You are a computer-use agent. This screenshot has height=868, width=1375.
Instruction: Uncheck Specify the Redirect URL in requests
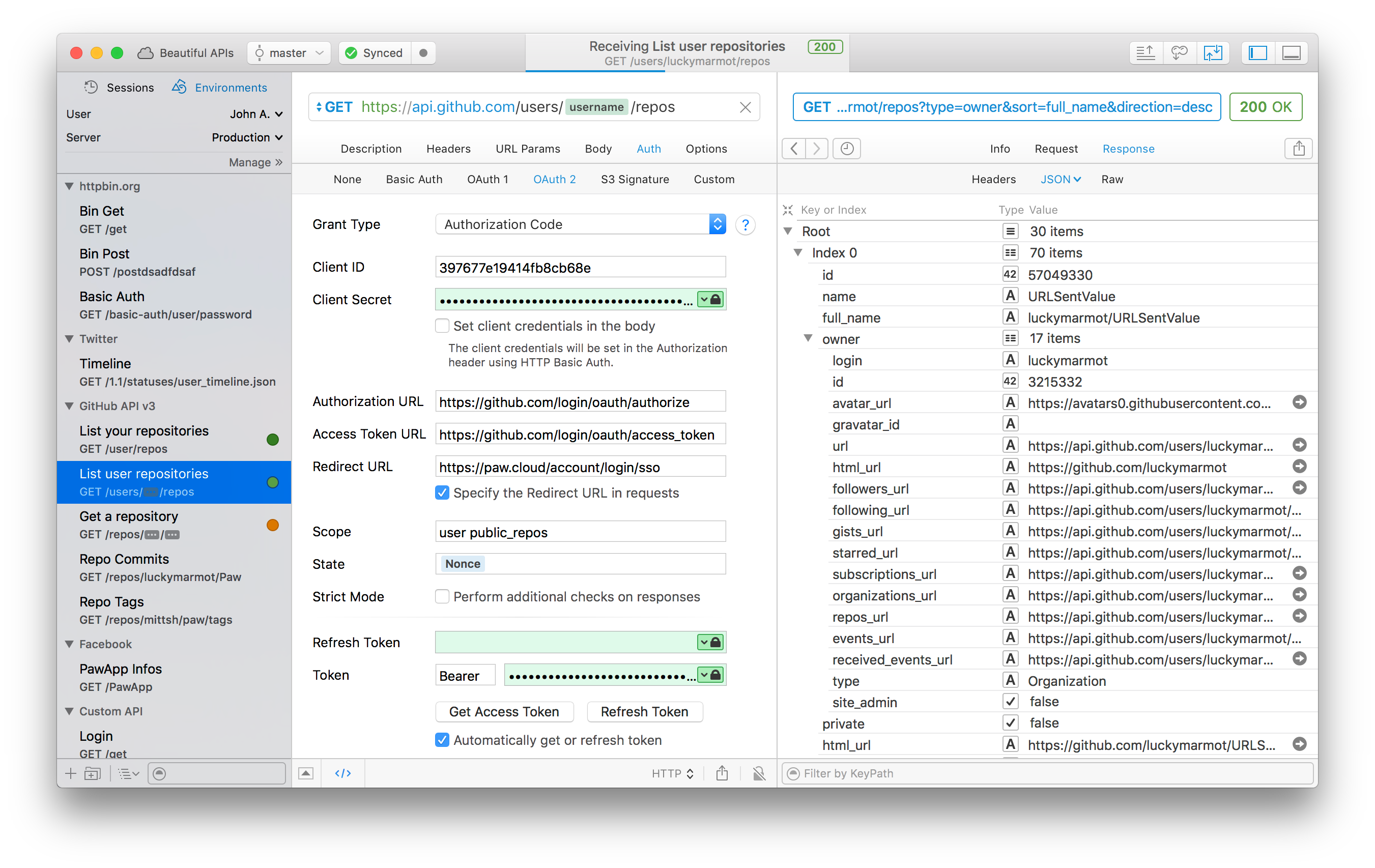pos(443,492)
